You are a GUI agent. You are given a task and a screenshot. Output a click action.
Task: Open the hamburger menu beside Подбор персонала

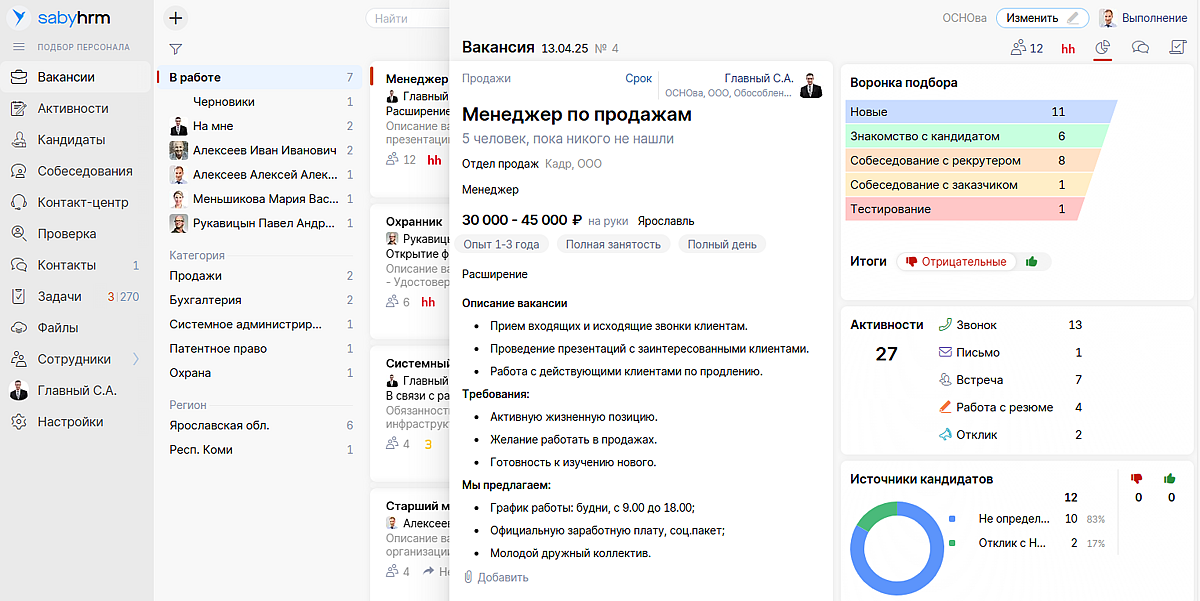[x=18, y=47]
